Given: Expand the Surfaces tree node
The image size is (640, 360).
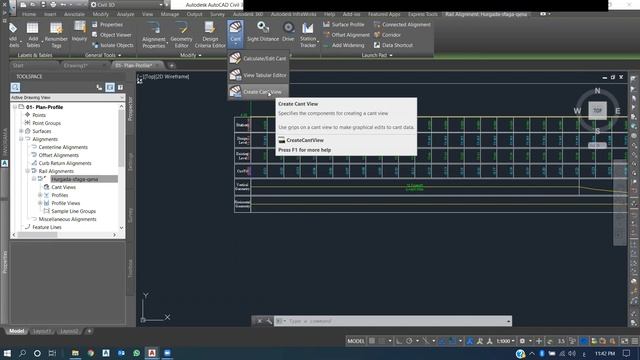Looking at the screenshot, I should 21,131.
